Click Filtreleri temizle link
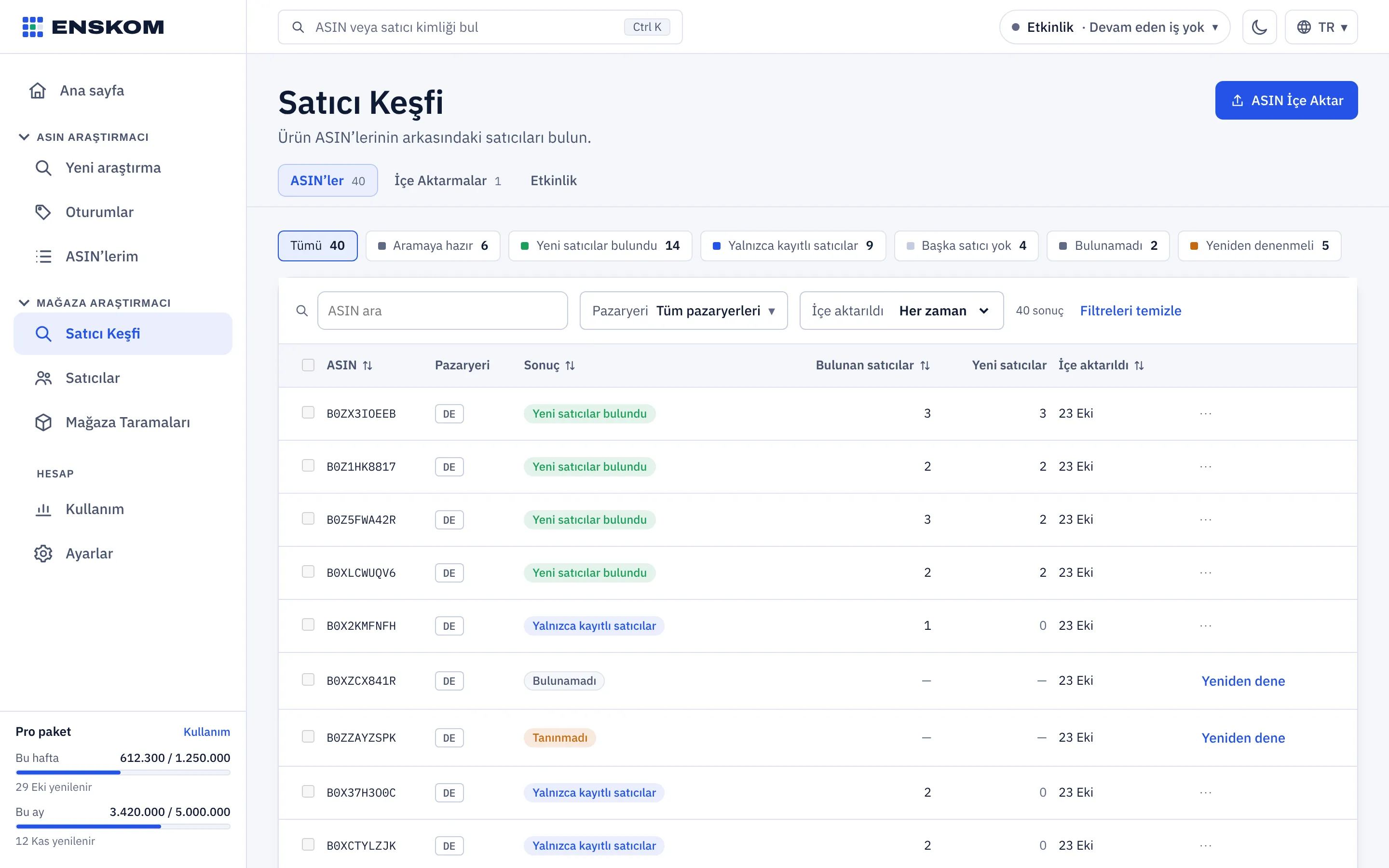Screen dimensions: 1389x868 (x=1130, y=311)
